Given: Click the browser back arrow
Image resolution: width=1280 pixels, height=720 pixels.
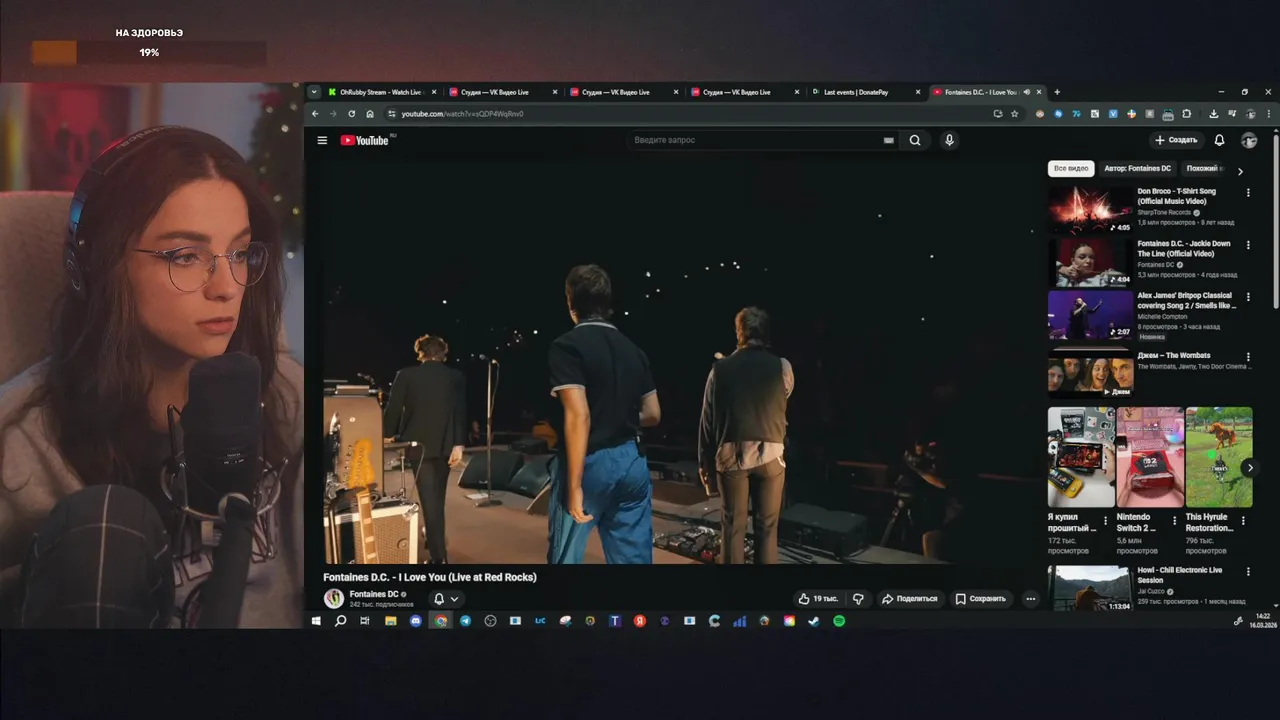Looking at the screenshot, I should click(316, 114).
